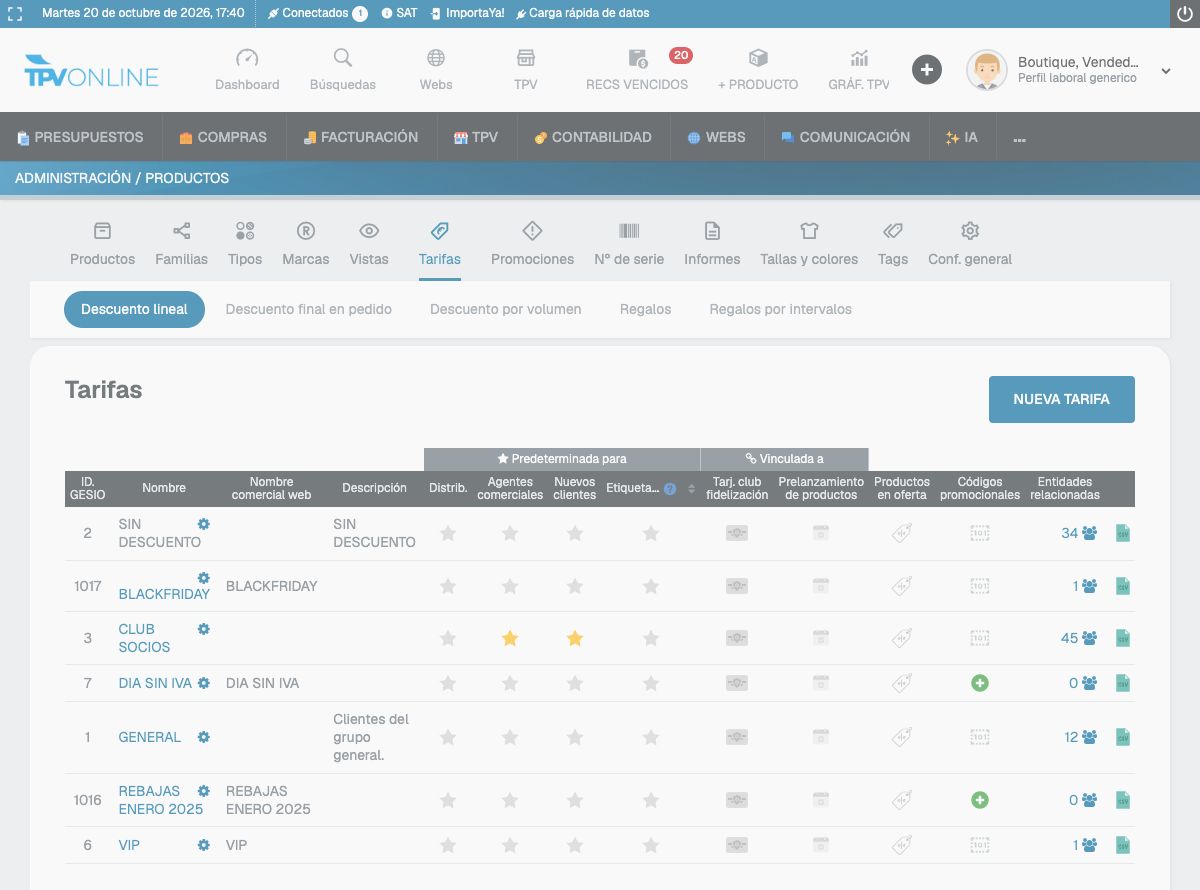This screenshot has width=1200, height=890.
Task: Open settings gear for VIP tariff
Action: [x=204, y=845]
